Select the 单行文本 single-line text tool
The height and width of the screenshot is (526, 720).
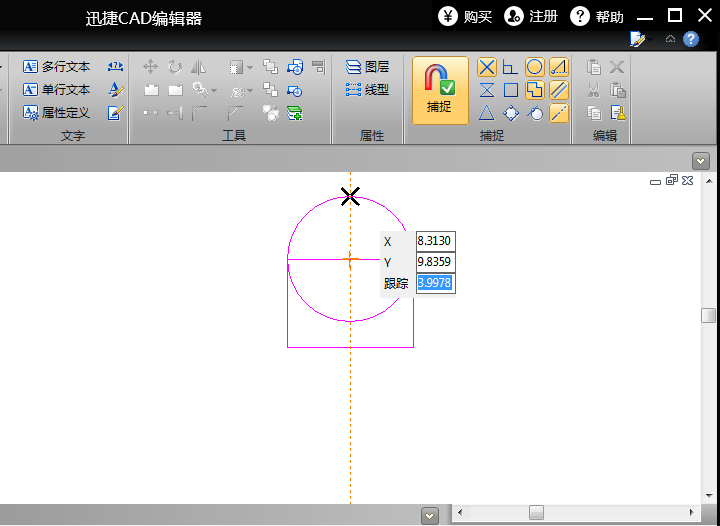click(x=57, y=90)
